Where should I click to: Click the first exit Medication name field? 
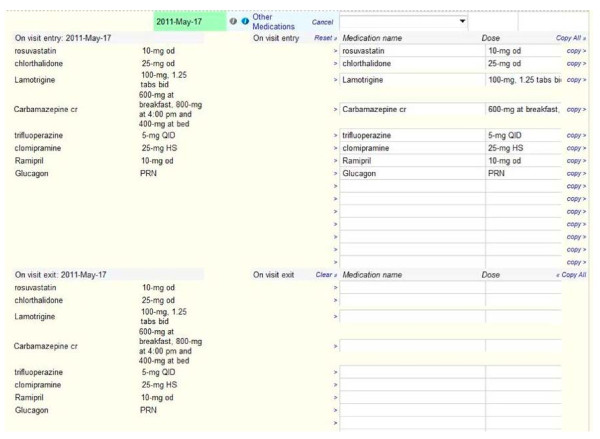pyautogui.click(x=412, y=287)
